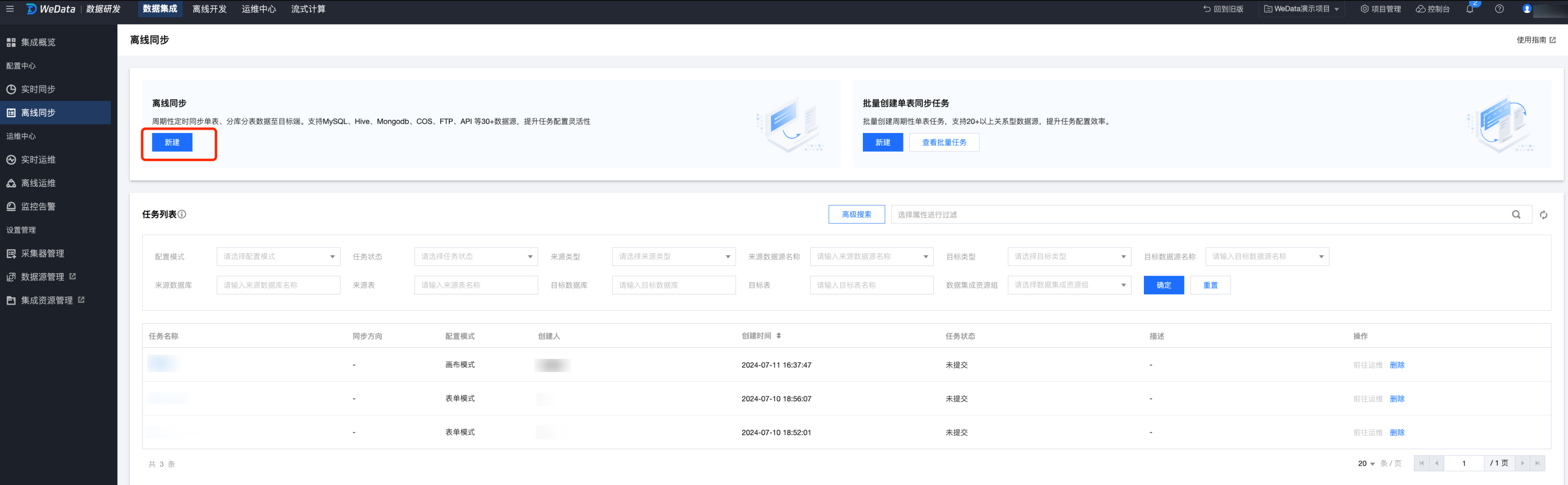Screen dimensions: 1568x485
Task: Click 新建 under 批量创建单表同步任务 card
Action: (x=882, y=143)
